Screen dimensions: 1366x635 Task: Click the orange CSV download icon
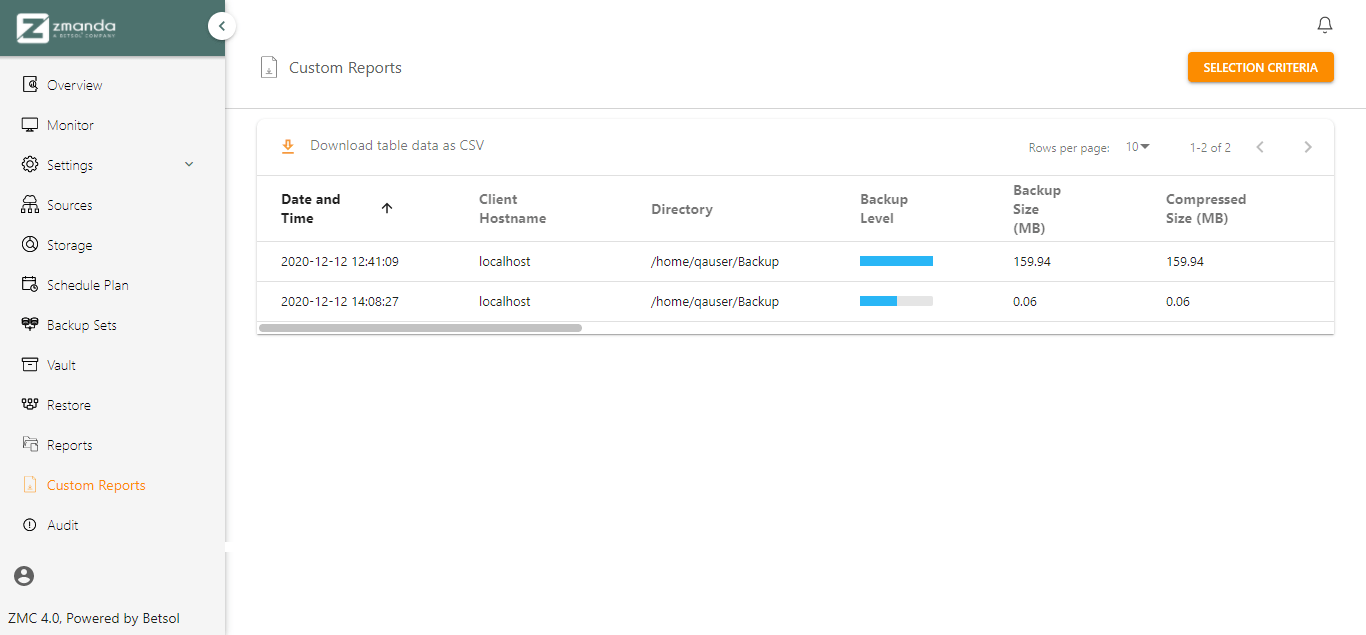[x=288, y=146]
